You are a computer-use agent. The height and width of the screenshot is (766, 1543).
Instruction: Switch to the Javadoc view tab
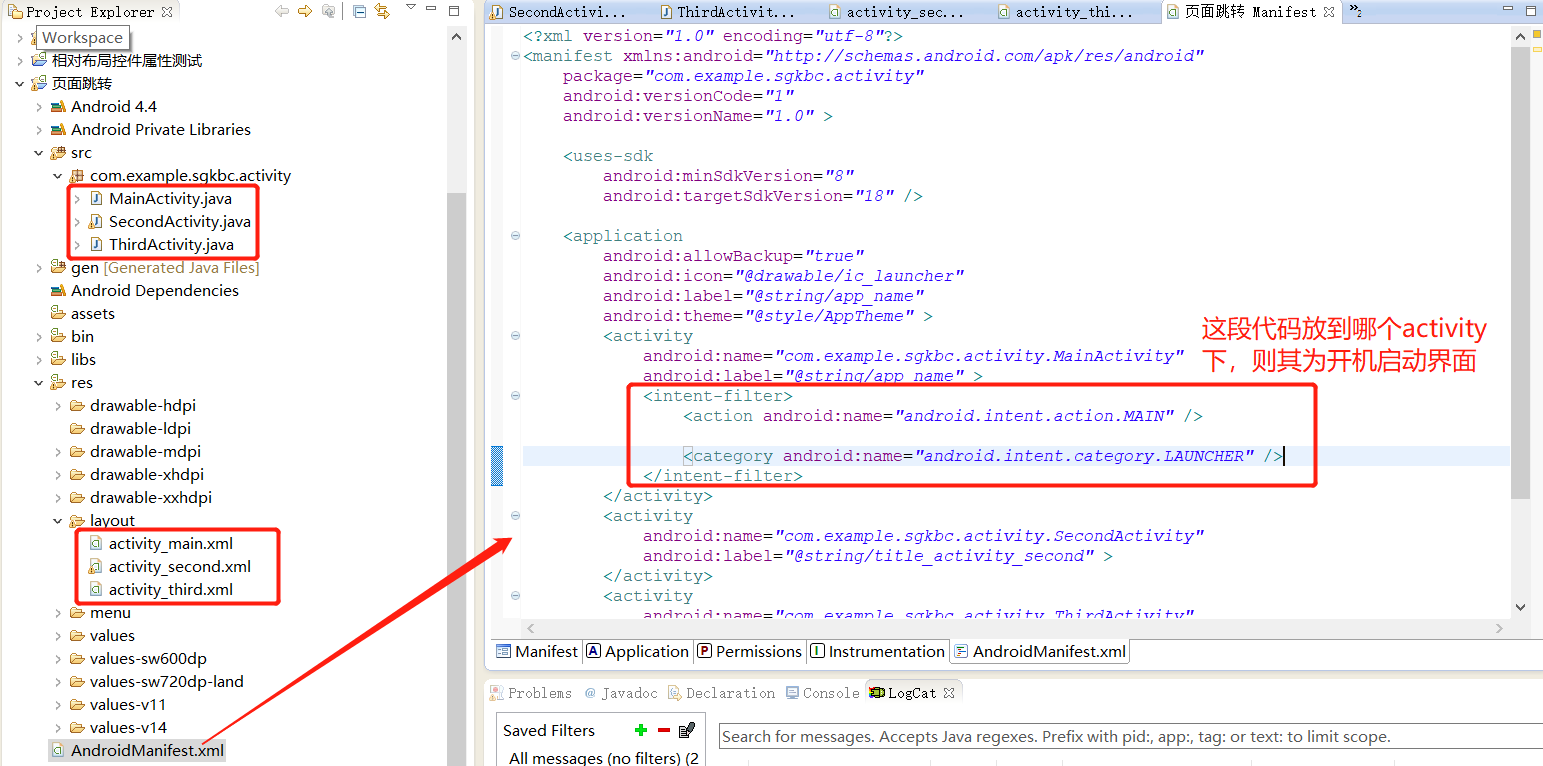click(620, 692)
